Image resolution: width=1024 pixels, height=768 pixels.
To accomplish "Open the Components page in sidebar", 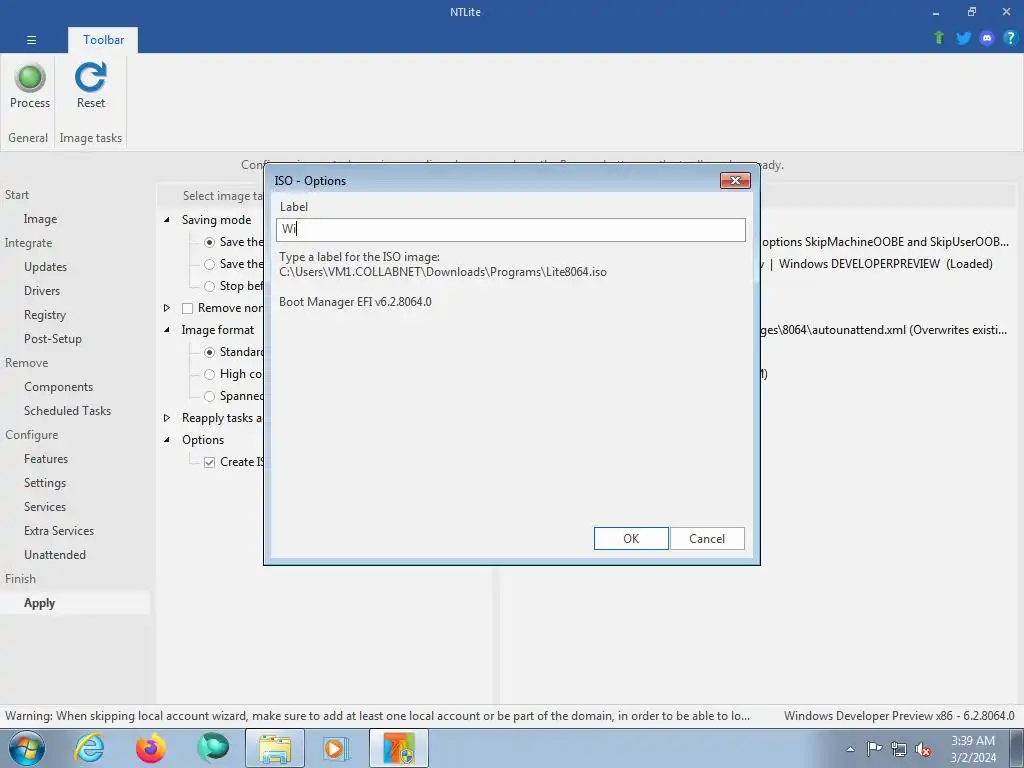I will (58, 387).
